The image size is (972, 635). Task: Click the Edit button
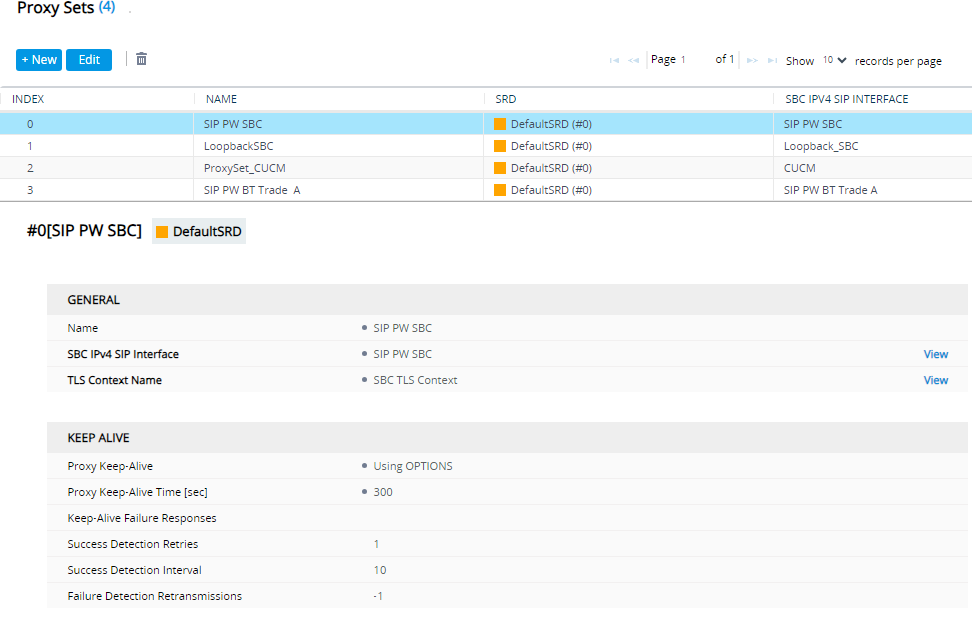click(x=89, y=60)
